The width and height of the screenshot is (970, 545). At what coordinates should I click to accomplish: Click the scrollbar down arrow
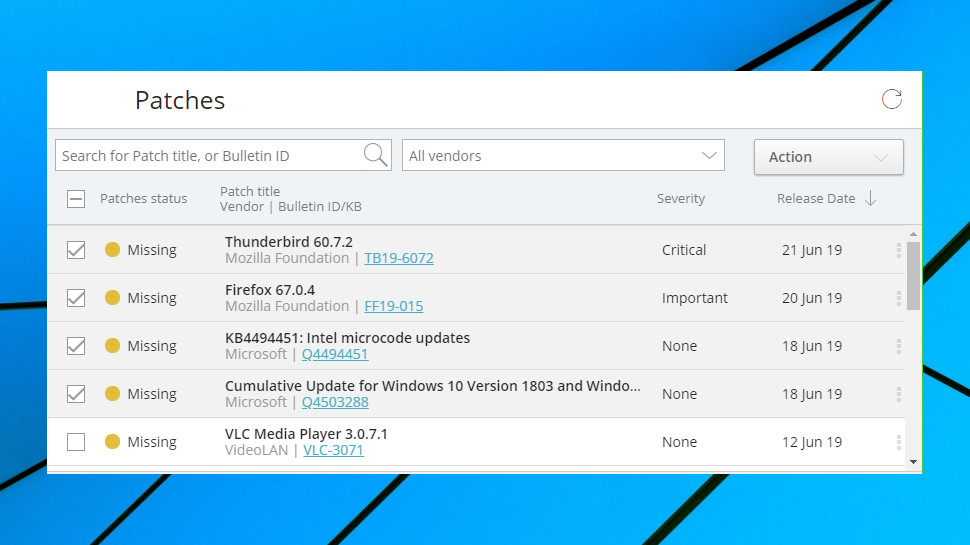[913, 462]
